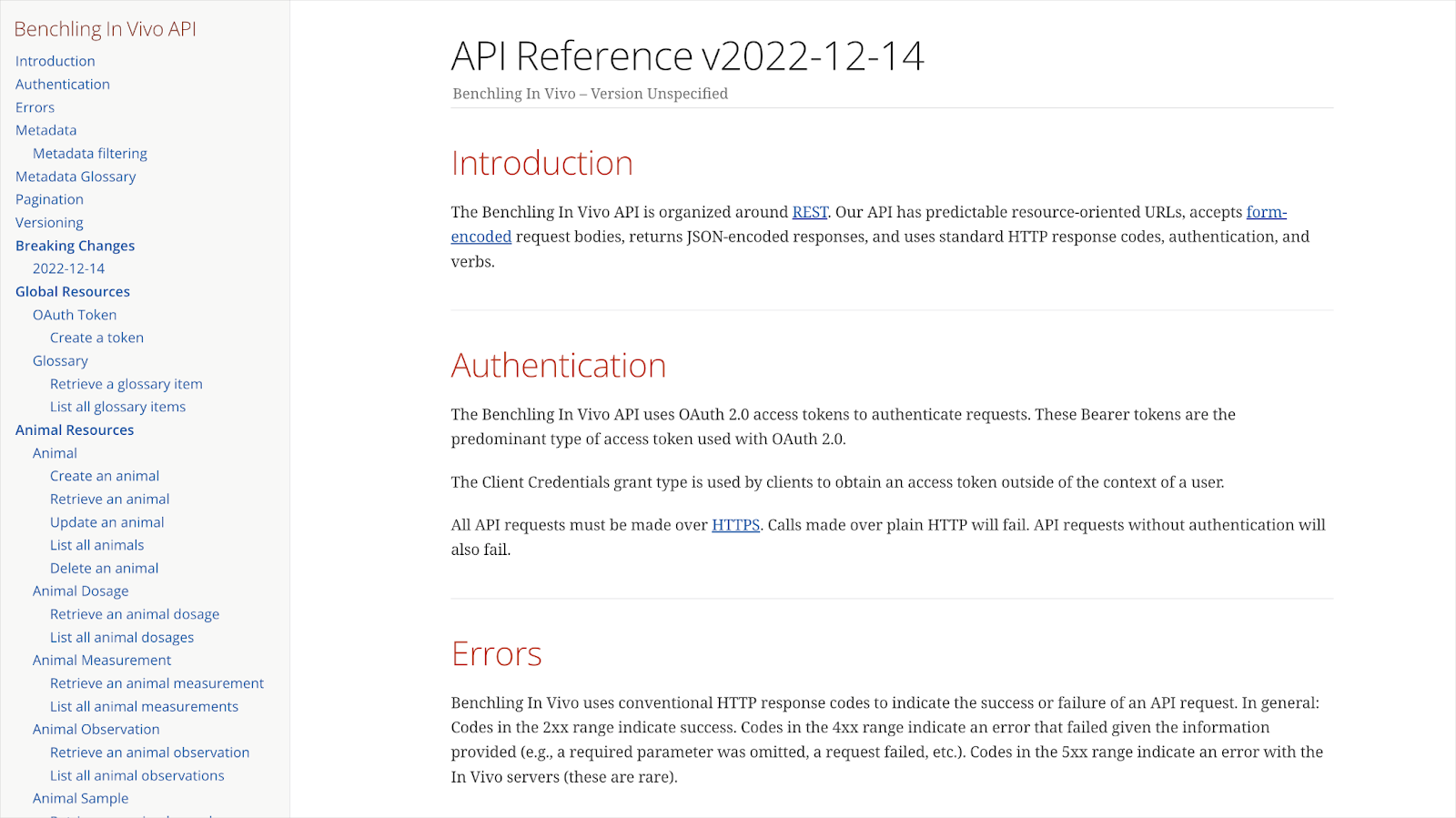Expand the Animal Resources section

[x=74, y=429]
